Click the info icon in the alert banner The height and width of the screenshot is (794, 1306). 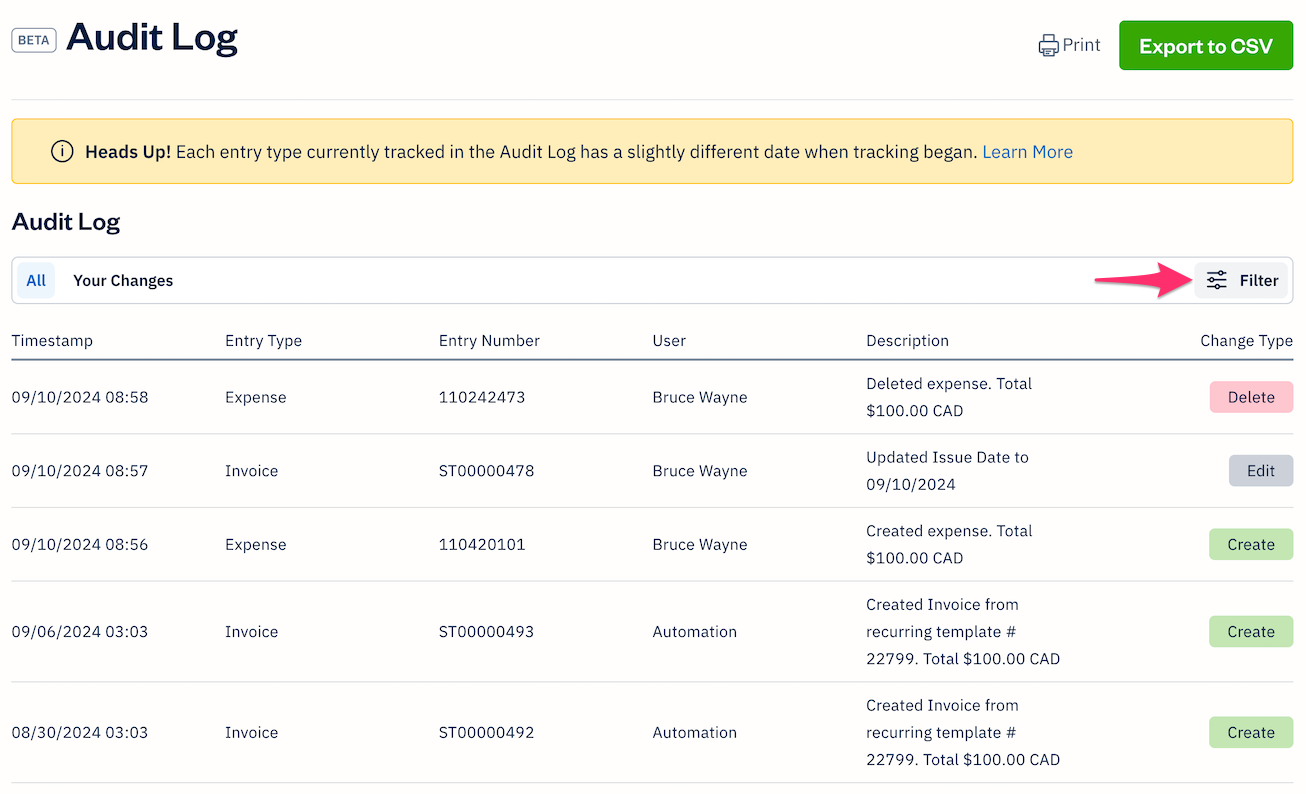(62, 152)
